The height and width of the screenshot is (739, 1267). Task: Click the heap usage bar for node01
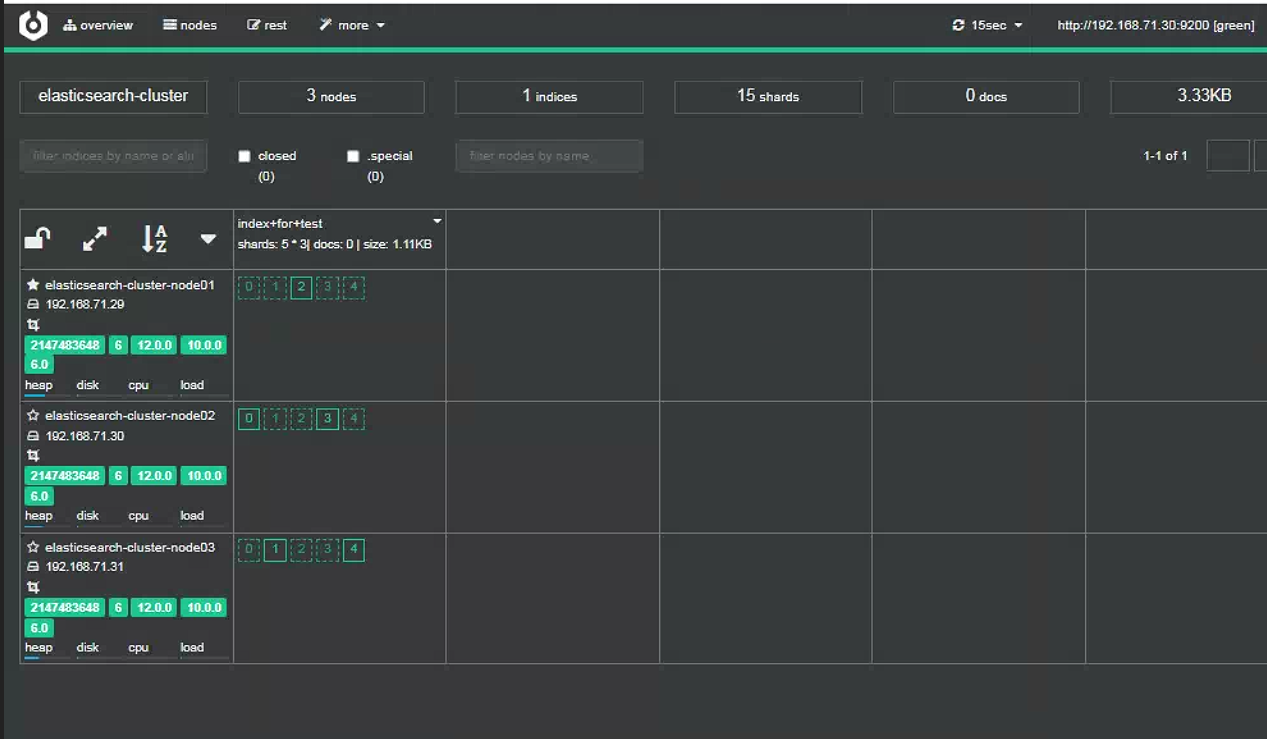pyautogui.click(x=46, y=397)
